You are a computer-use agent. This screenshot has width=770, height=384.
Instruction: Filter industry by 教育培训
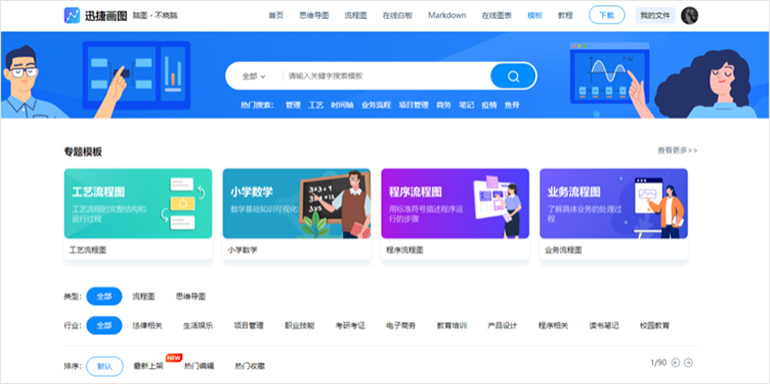coord(452,326)
